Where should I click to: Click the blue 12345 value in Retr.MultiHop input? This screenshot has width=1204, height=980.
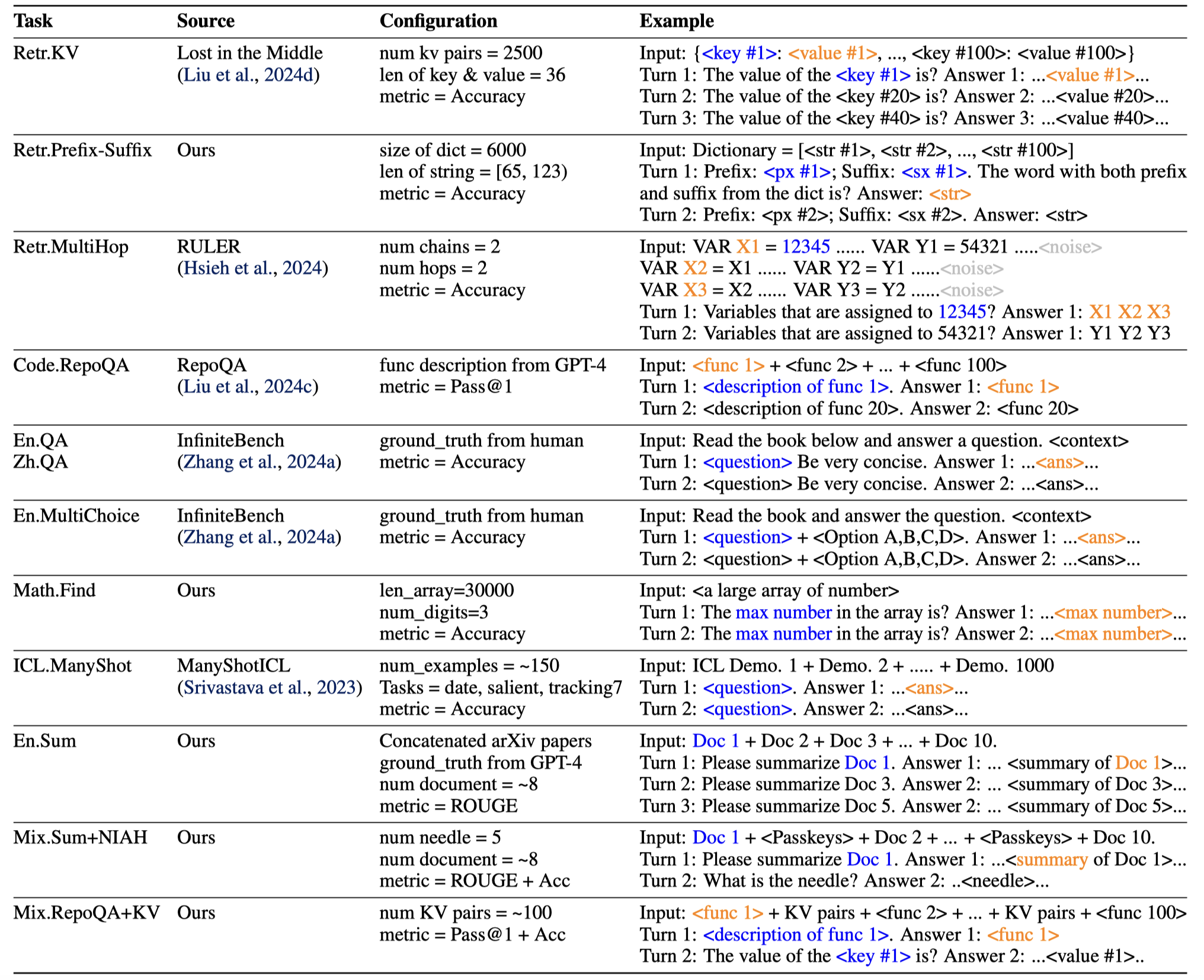tap(806, 247)
